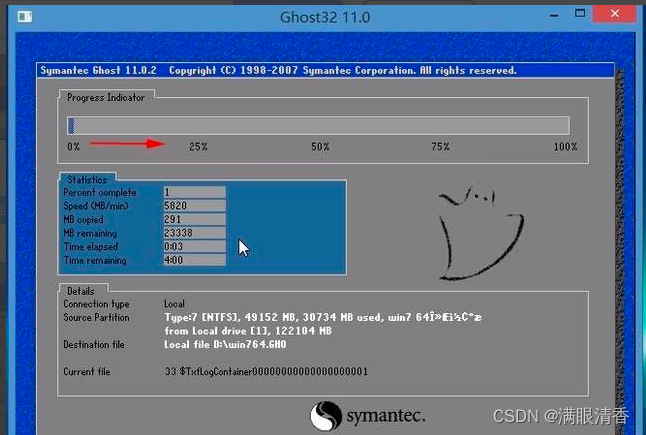Click the "Time elapsed" label
Viewport: 646px width, 435px height.
(91, 247)
